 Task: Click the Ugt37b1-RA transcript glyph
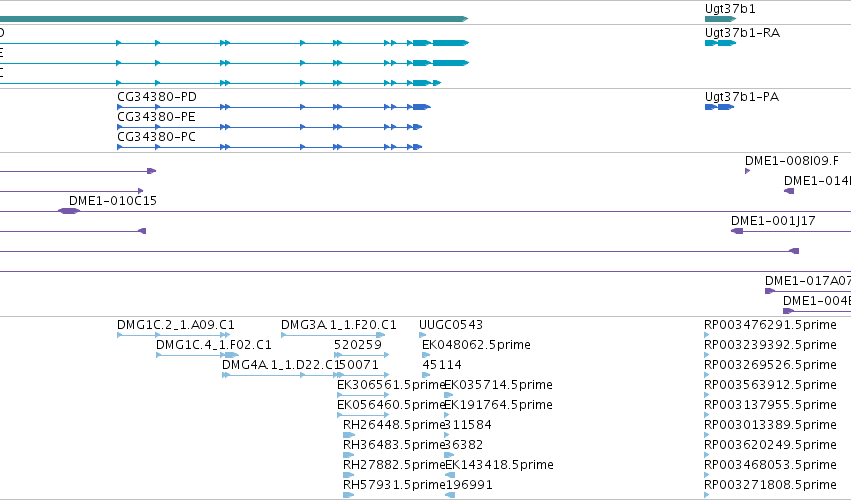720,43
